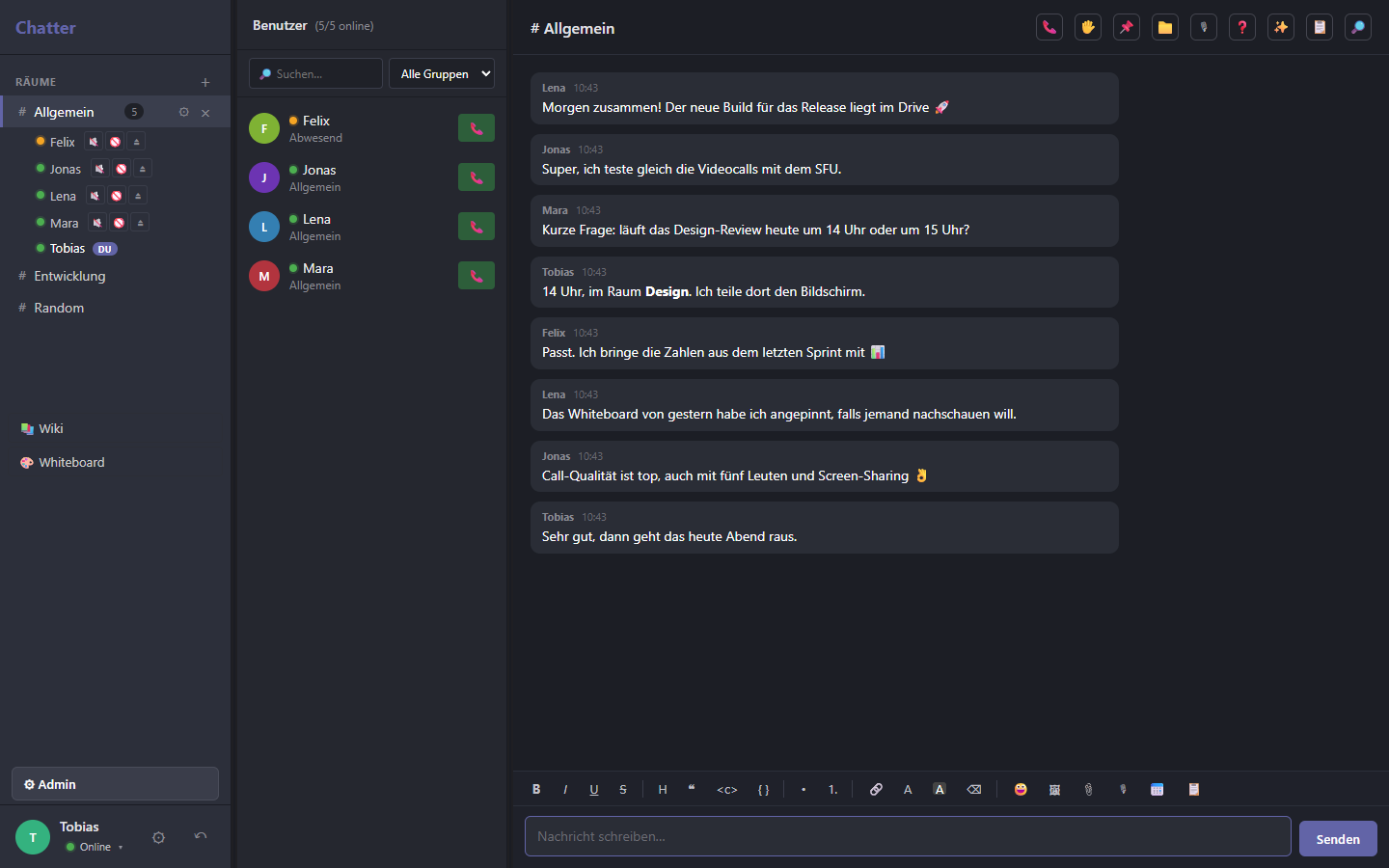Open the Alle Gruppen dropdown
The height and width of the screenshot is (868, 1389).
click(442, 73)
